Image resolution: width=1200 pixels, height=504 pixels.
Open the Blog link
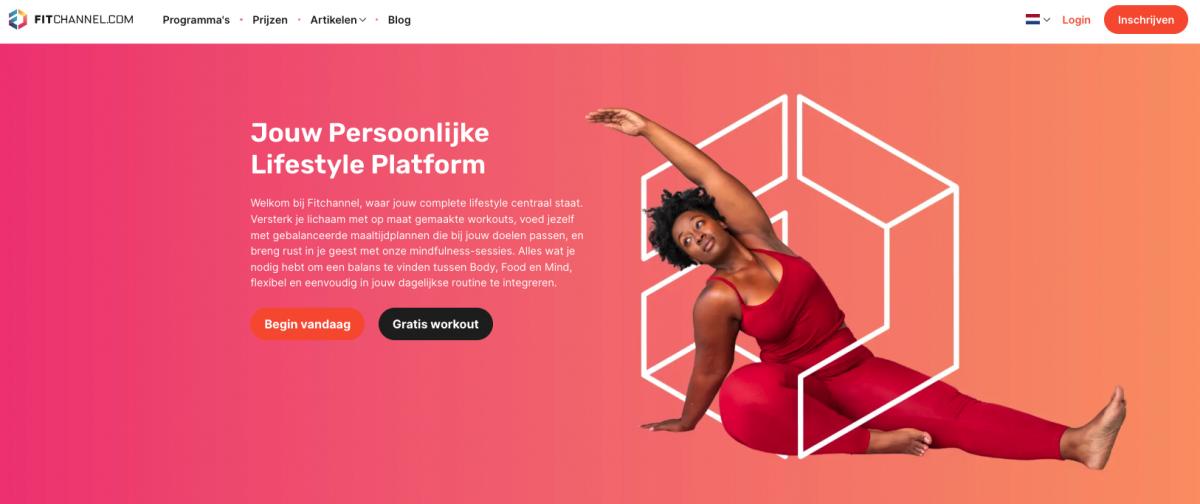pyautogui.click(x=399, y=20)
